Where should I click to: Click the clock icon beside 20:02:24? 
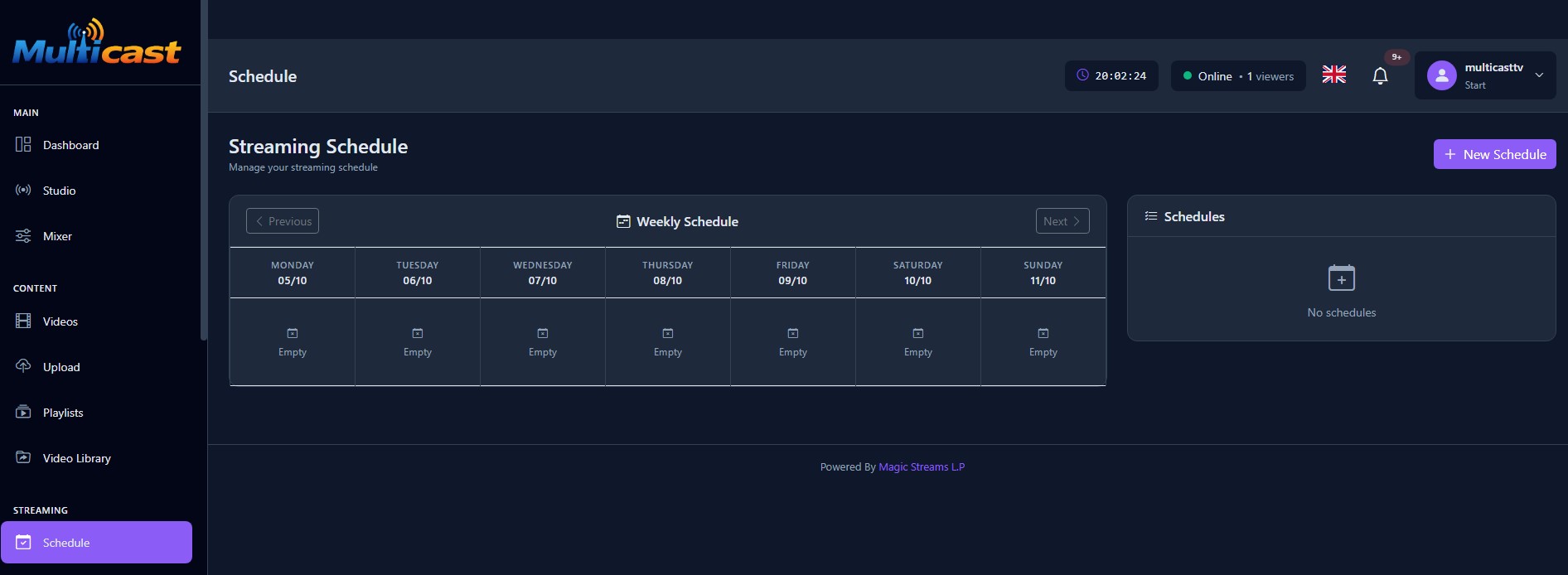pyautogui.click(x=1082, y=75)
